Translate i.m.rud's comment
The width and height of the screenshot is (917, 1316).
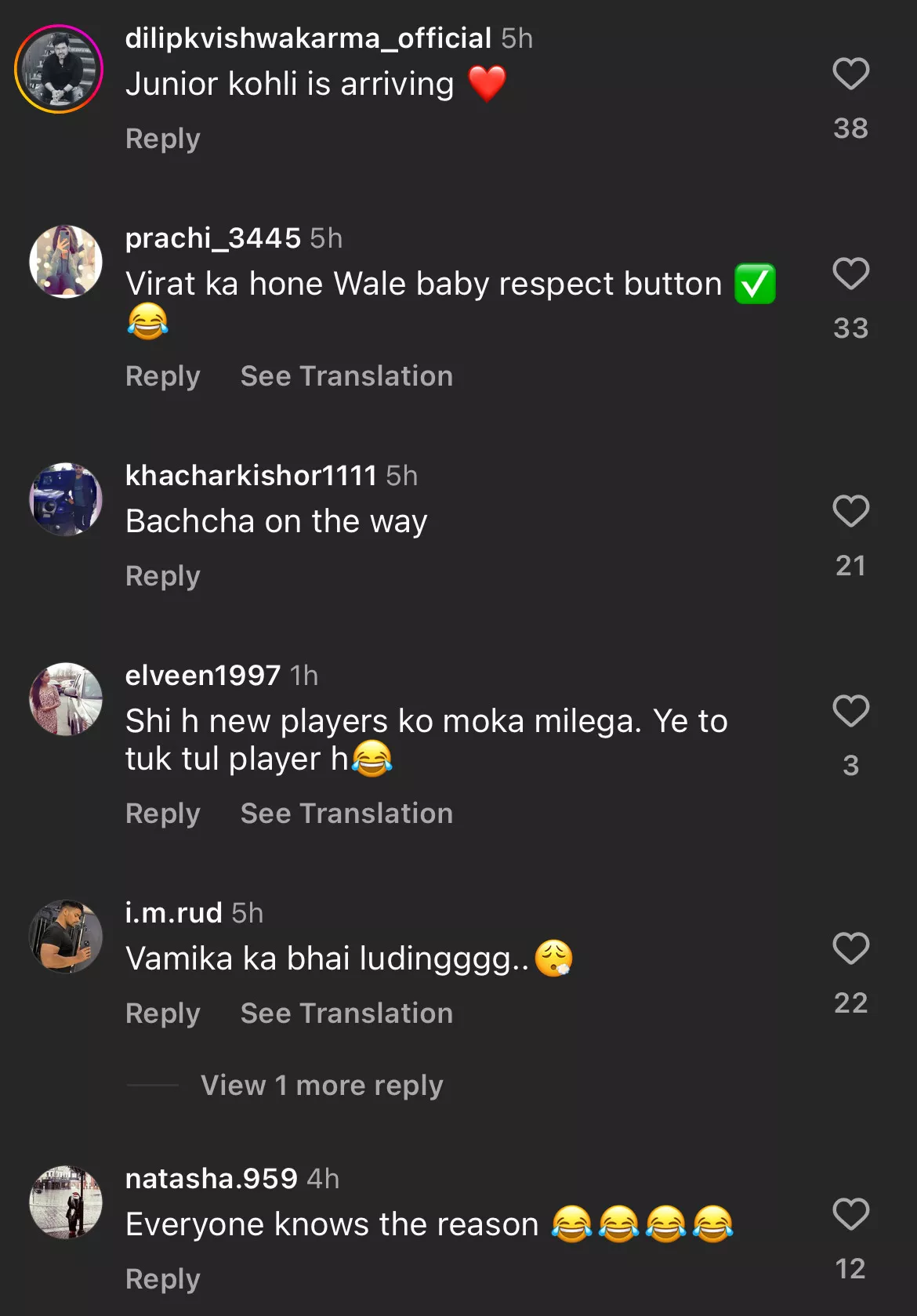click(x=346, y=1013)
